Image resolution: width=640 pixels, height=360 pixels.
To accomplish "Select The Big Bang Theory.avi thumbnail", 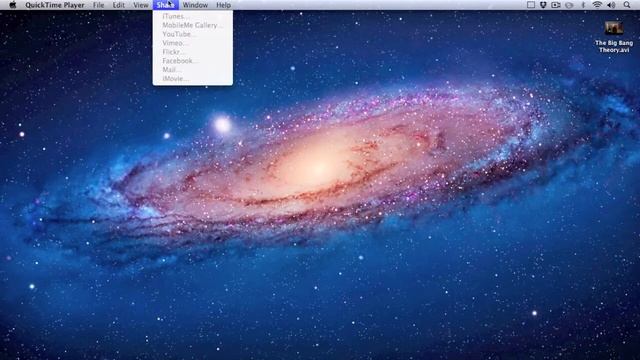I will [x=613, y=29].
